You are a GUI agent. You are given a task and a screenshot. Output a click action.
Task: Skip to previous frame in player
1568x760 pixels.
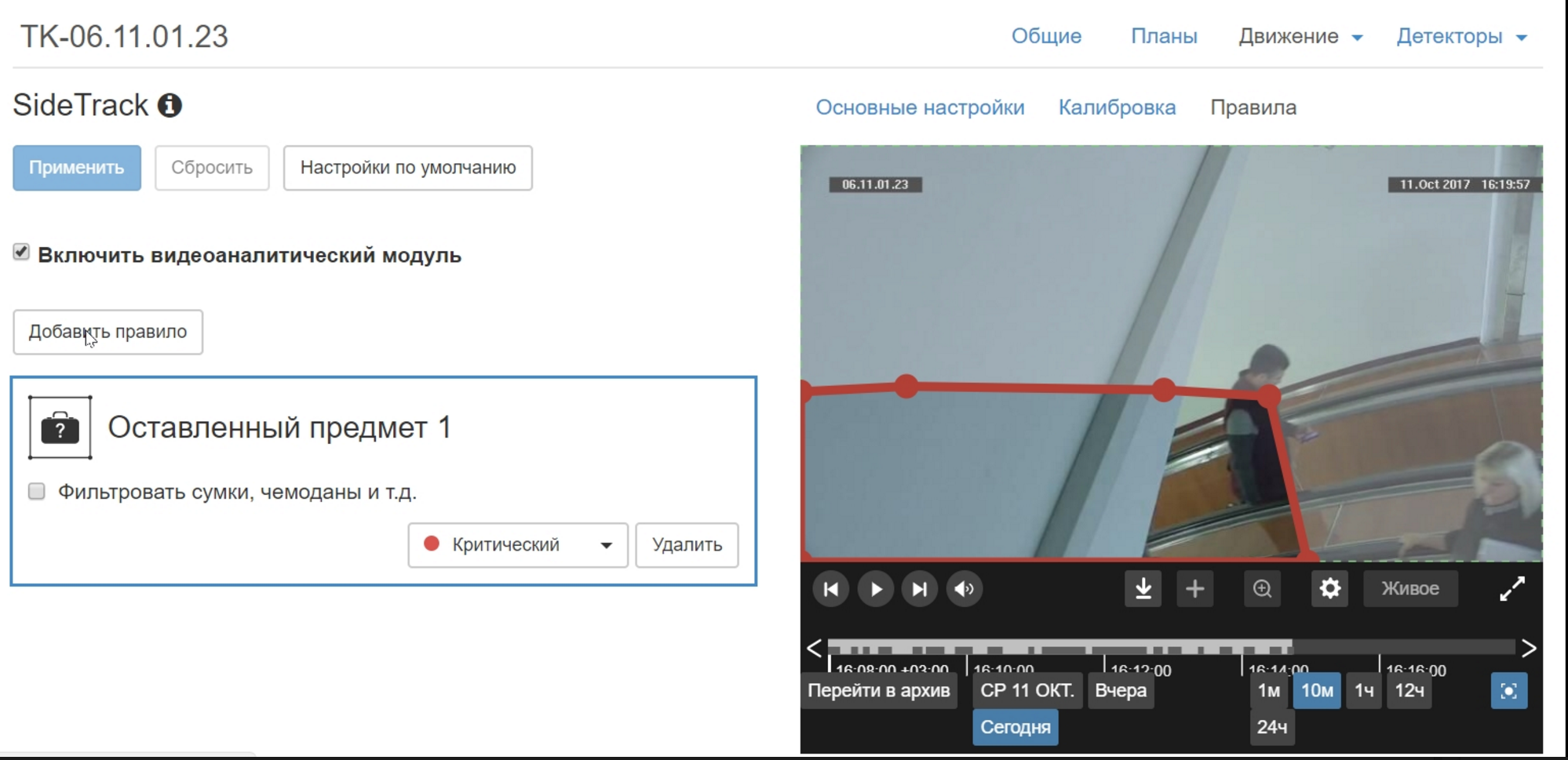[831, 589]
